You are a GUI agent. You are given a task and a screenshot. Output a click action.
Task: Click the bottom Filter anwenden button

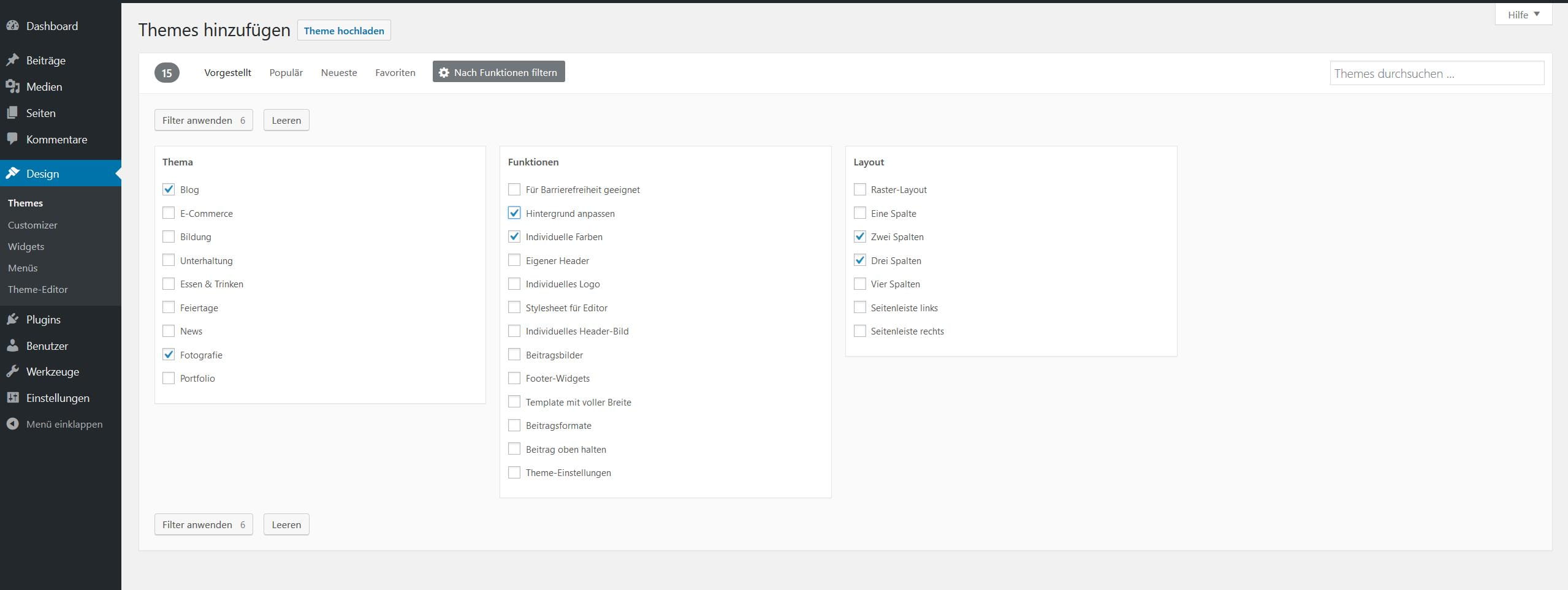pos(204,524)
